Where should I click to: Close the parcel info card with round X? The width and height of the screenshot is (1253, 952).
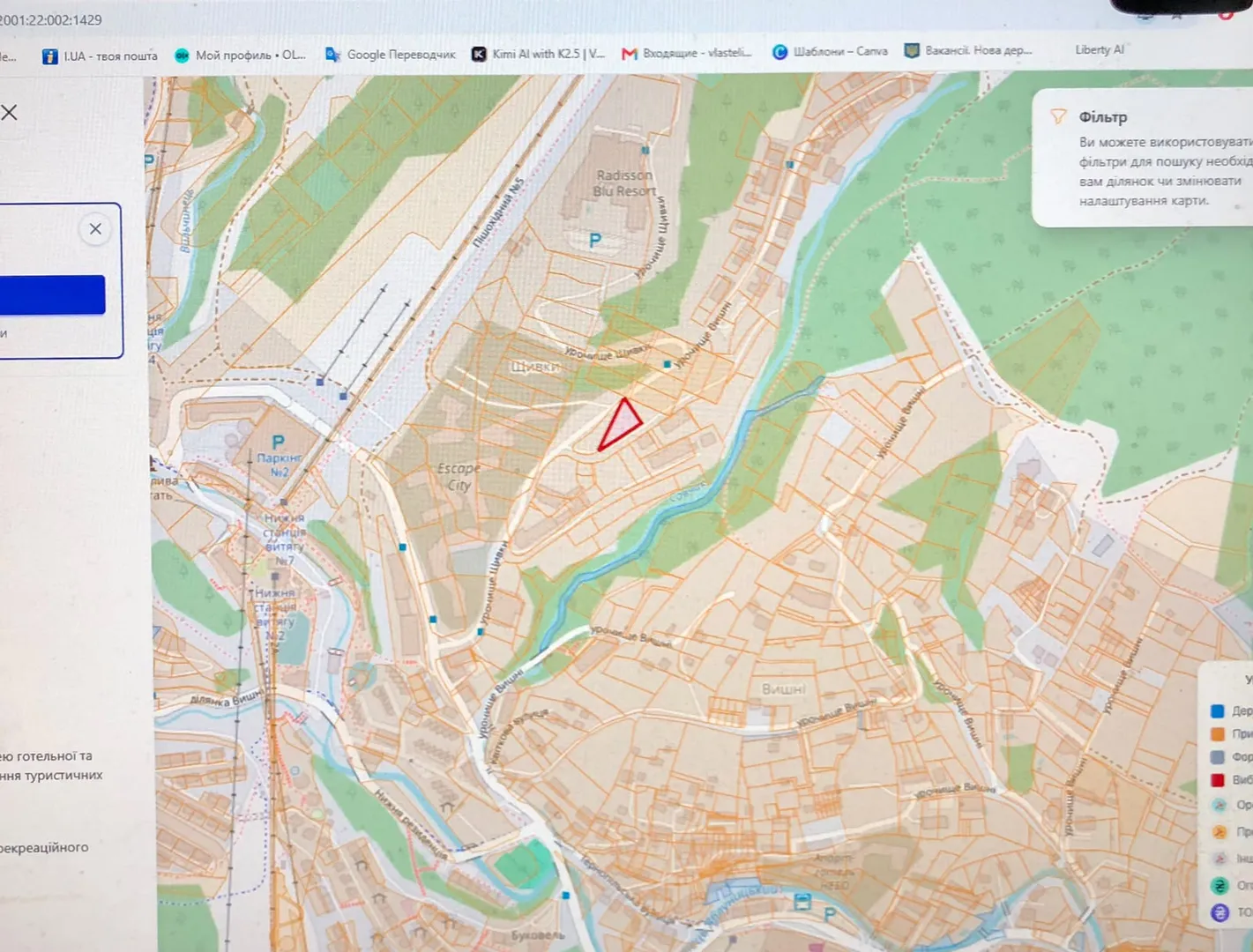(x=95, y=229)
